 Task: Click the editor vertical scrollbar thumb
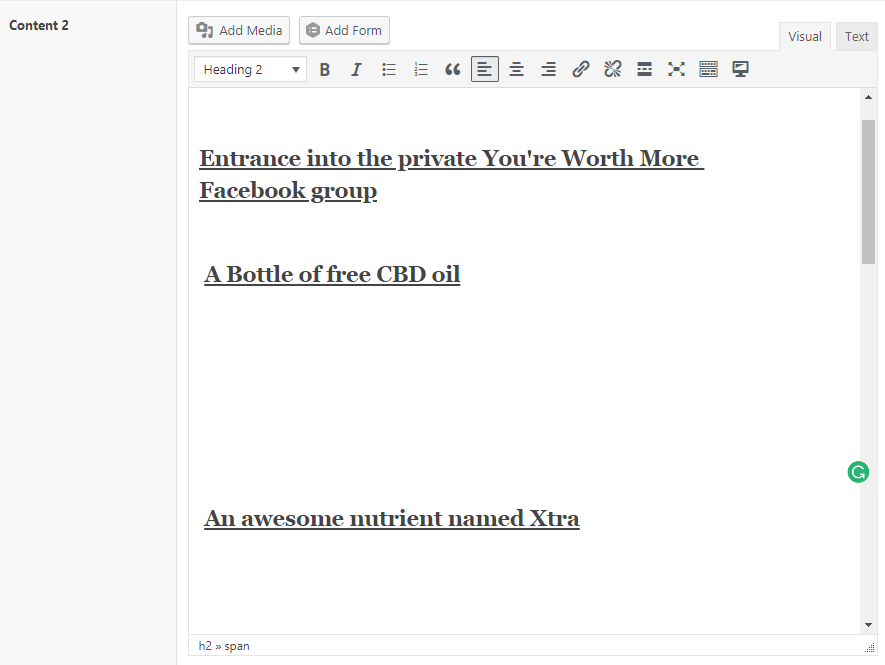[869, 192]
